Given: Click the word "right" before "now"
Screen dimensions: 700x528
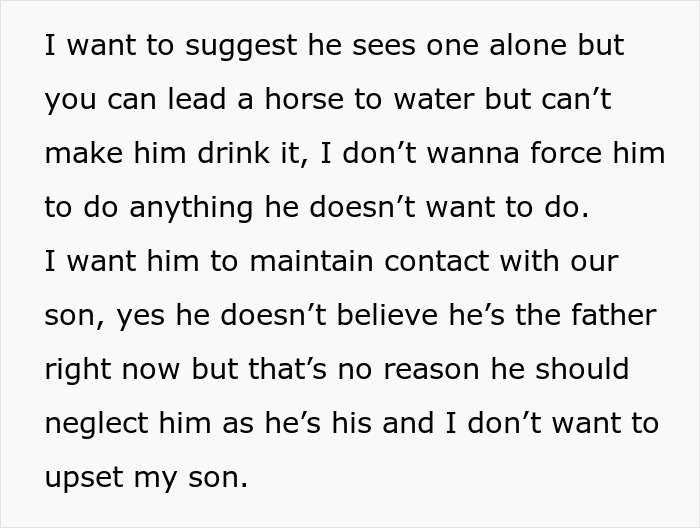Looking at the screenshot, I should [78, 369].
